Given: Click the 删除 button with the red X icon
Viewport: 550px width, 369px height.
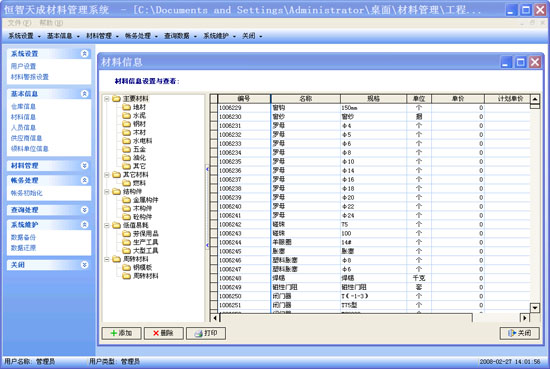Looking at the screenshot, I should tap(163, 333).
